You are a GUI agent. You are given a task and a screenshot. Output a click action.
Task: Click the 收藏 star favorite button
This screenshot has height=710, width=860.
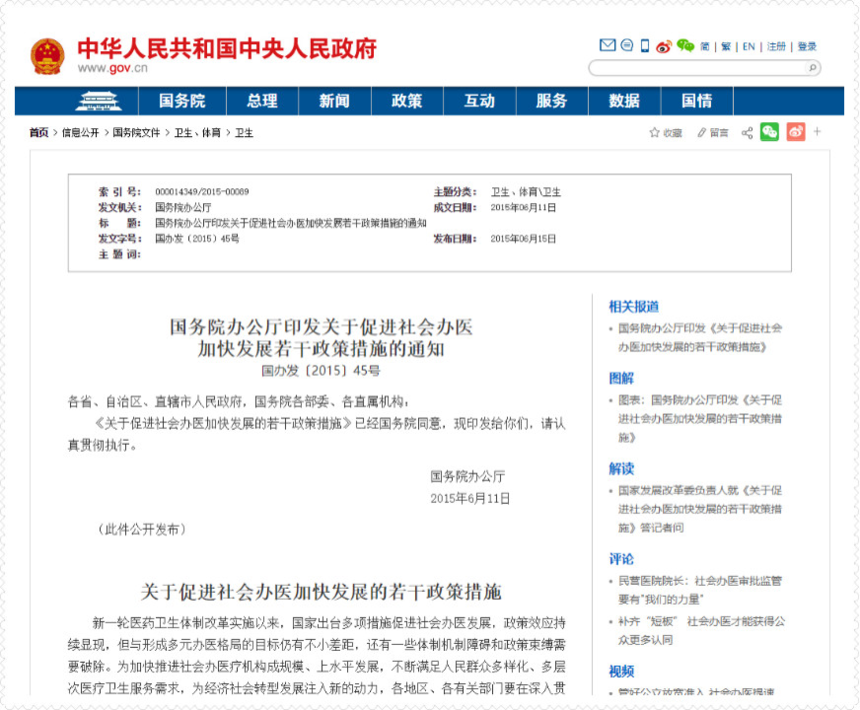pyautogui.click(x=665, y=132)
